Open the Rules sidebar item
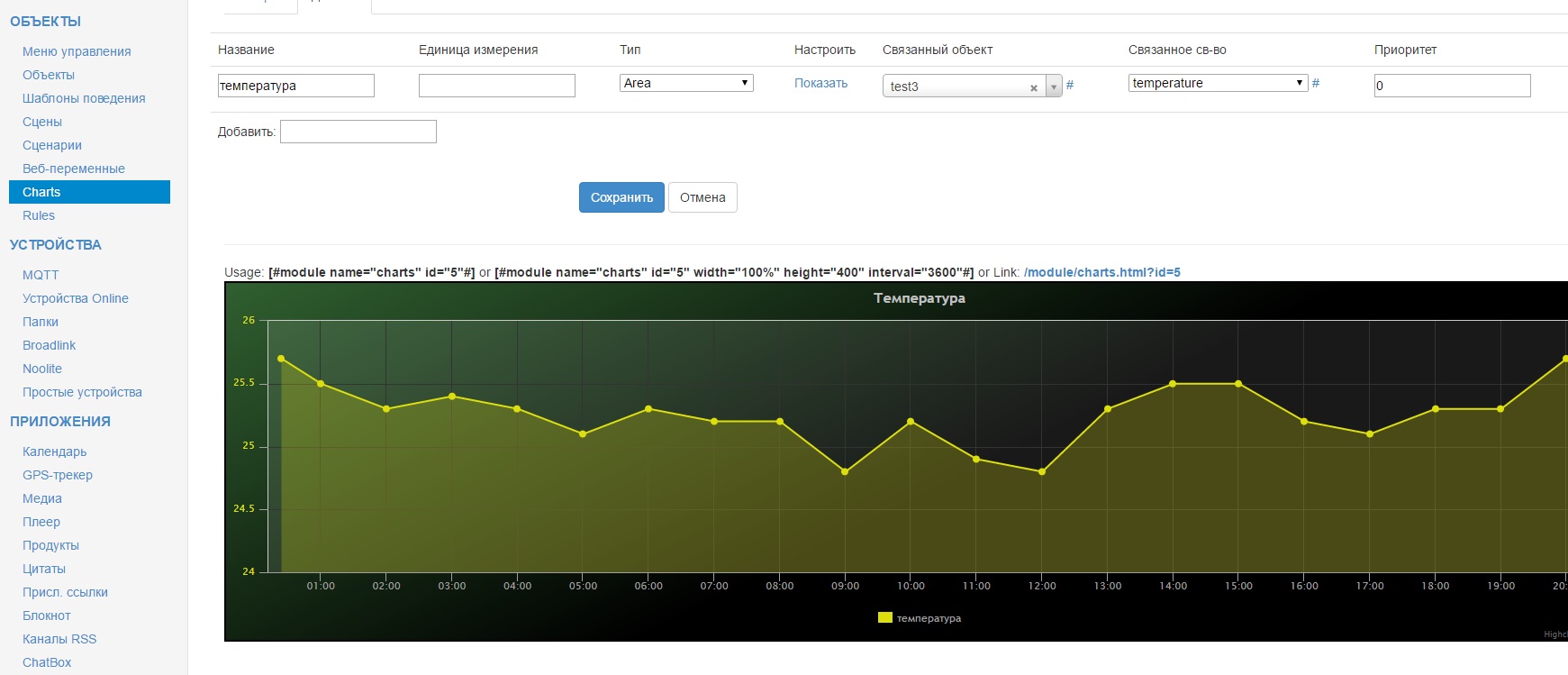Screen dimensions: 1568x675 (39, 215)
